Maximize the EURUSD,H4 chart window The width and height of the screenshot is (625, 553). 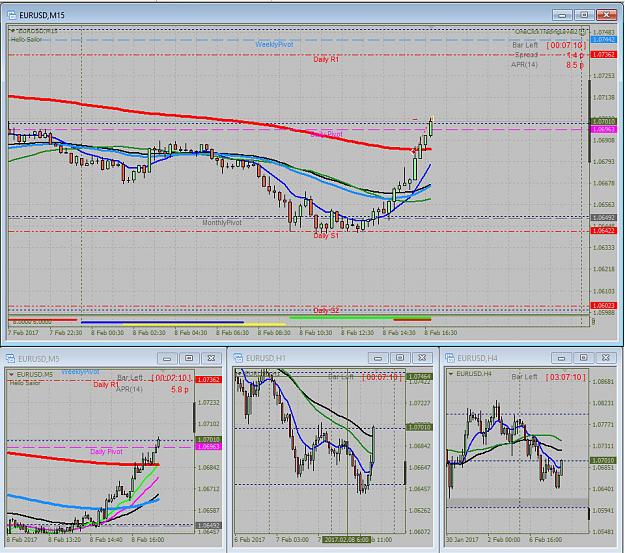(x=583, y=358)
